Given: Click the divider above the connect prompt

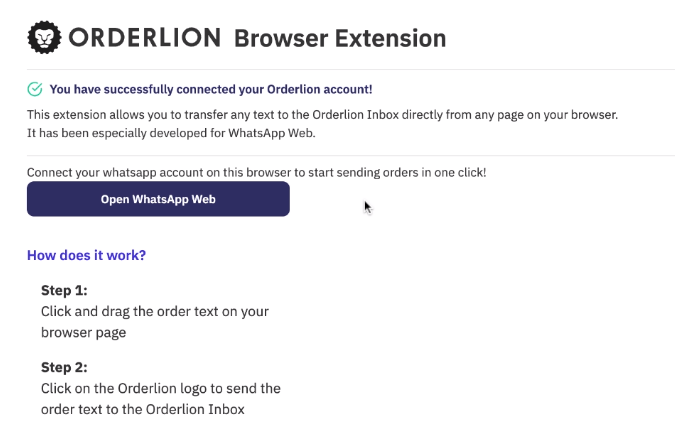Looking at the screenshot, I should (350, 155).
